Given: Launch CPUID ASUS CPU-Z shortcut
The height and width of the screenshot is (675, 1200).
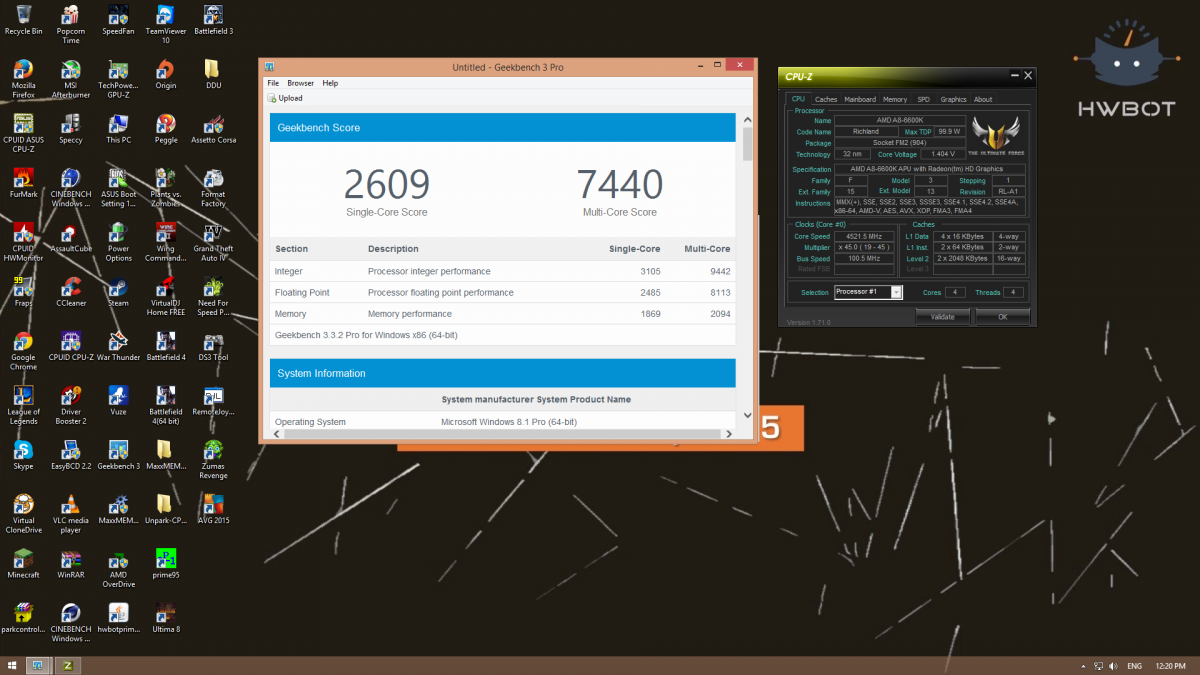Looking at the screenshot, I should 23,133.
